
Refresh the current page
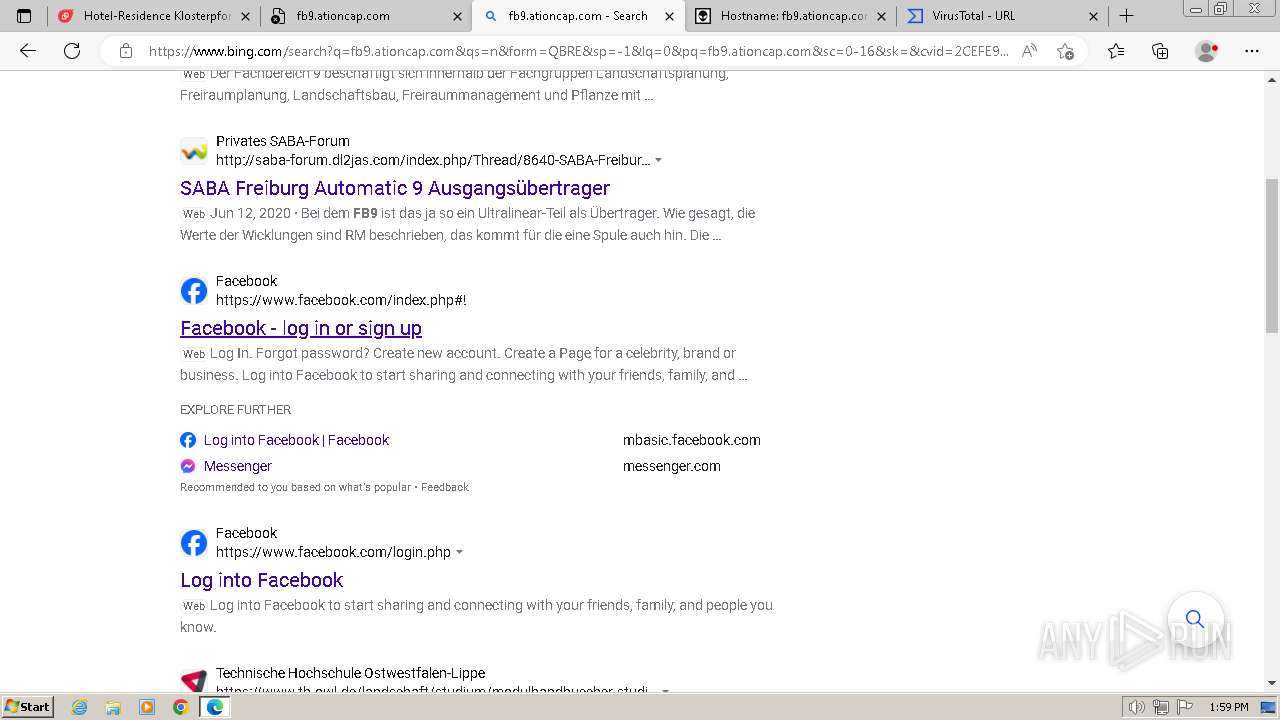(72, 51)
